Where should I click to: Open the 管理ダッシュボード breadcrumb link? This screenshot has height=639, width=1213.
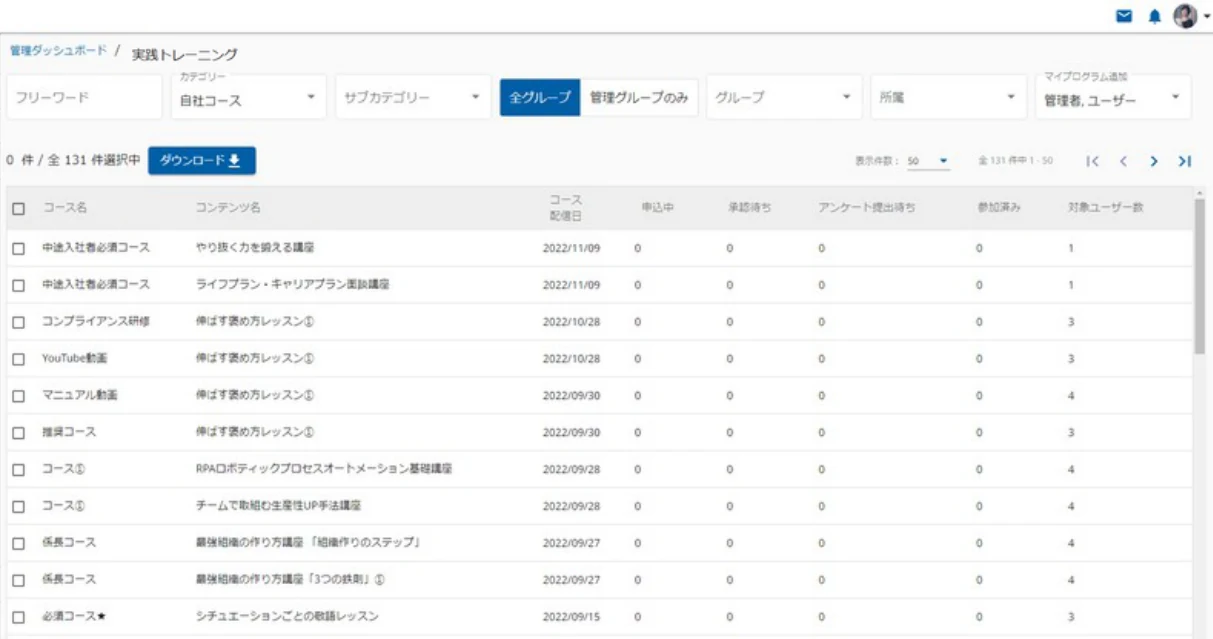(58, 50)
